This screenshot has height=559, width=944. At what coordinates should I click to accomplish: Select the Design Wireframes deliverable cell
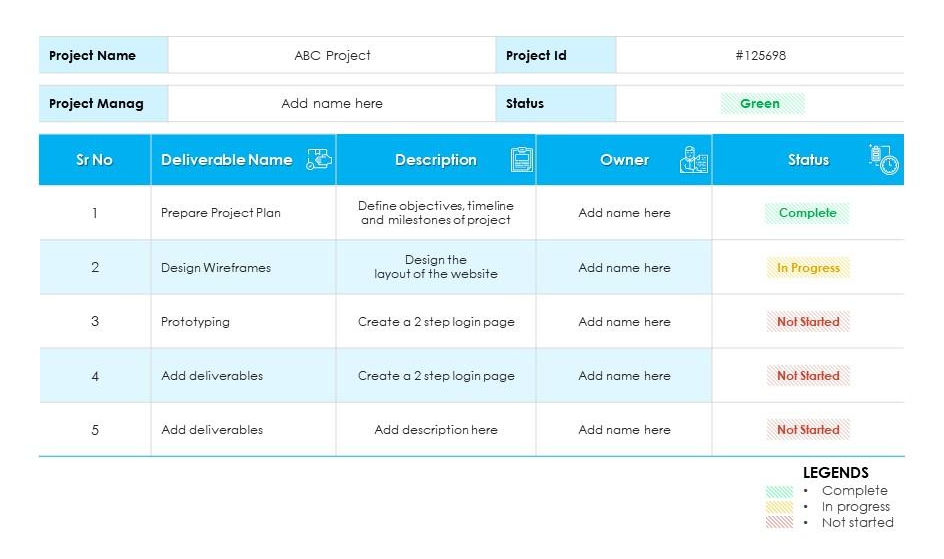216,268
